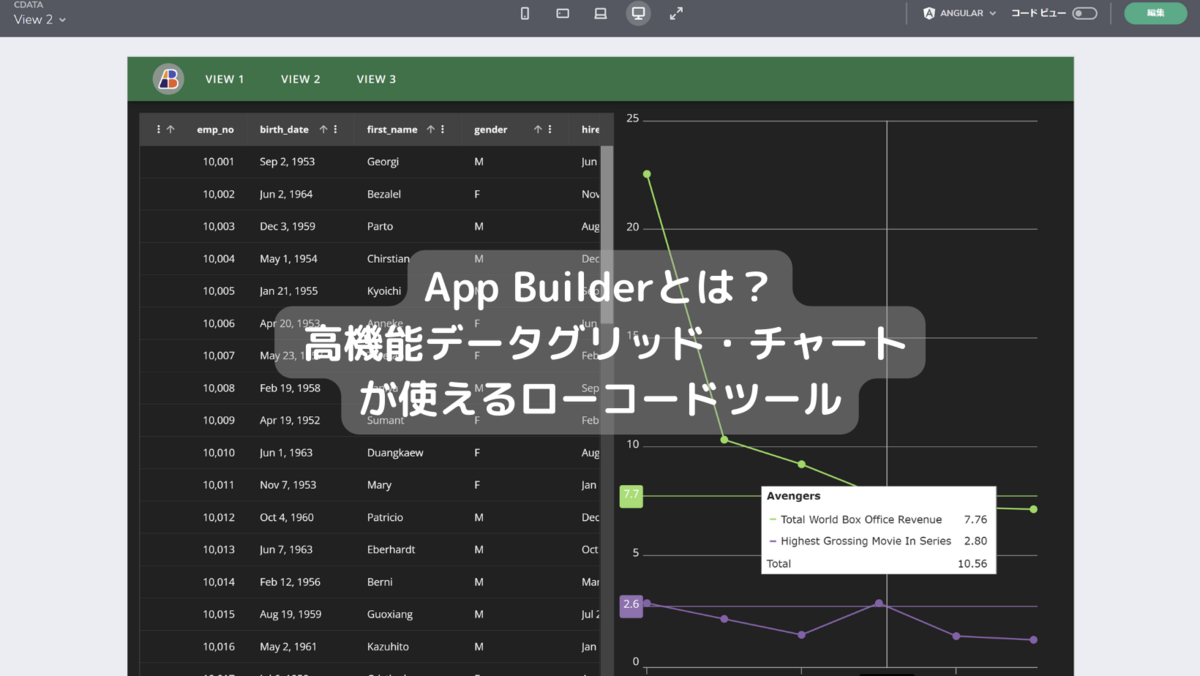
Task: Click the Guoxiang first name cell
Action: (x=390, y=614)
